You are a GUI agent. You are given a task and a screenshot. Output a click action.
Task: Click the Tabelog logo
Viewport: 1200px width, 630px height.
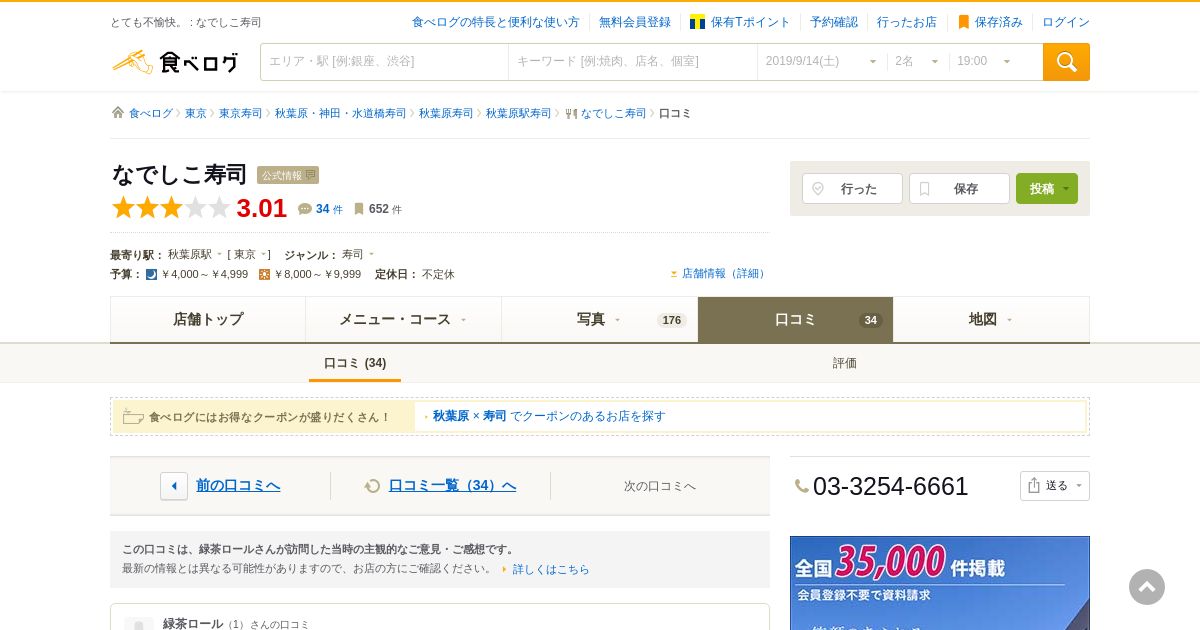pyautogui.click(x=175, y=62)
